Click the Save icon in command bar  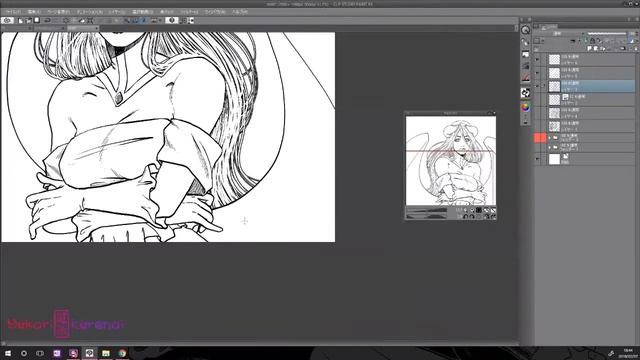[x=37, y=20]
